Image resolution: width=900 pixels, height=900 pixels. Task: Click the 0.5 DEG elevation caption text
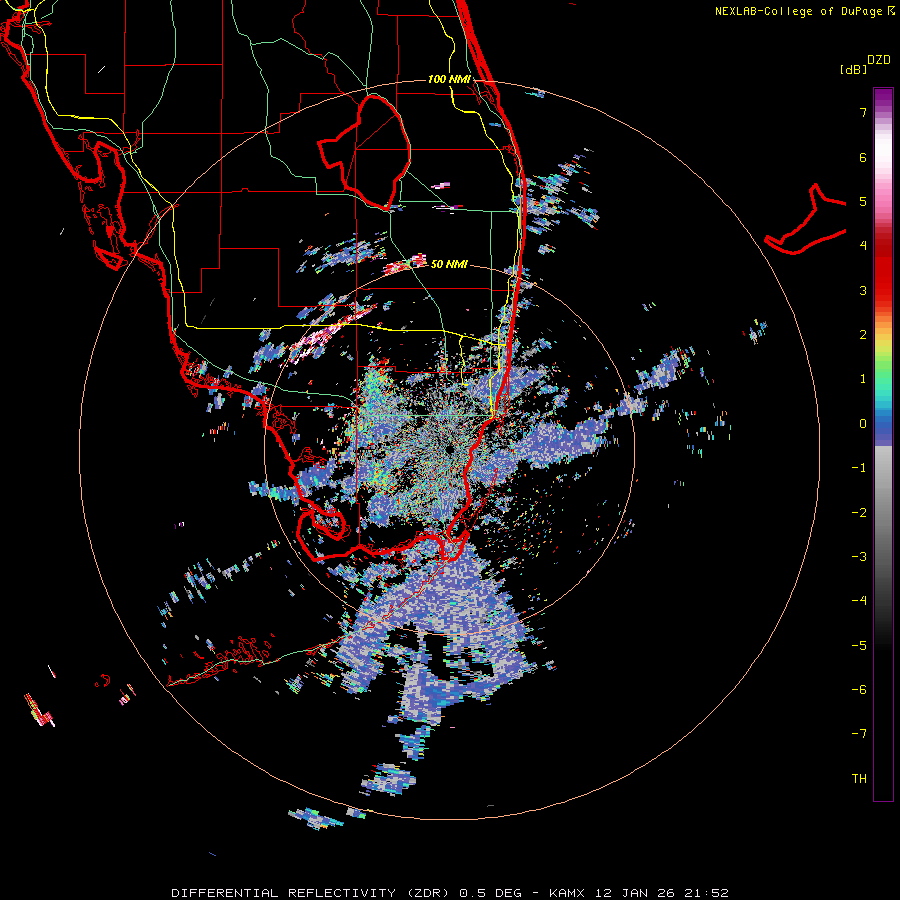[x=490, y=893]
